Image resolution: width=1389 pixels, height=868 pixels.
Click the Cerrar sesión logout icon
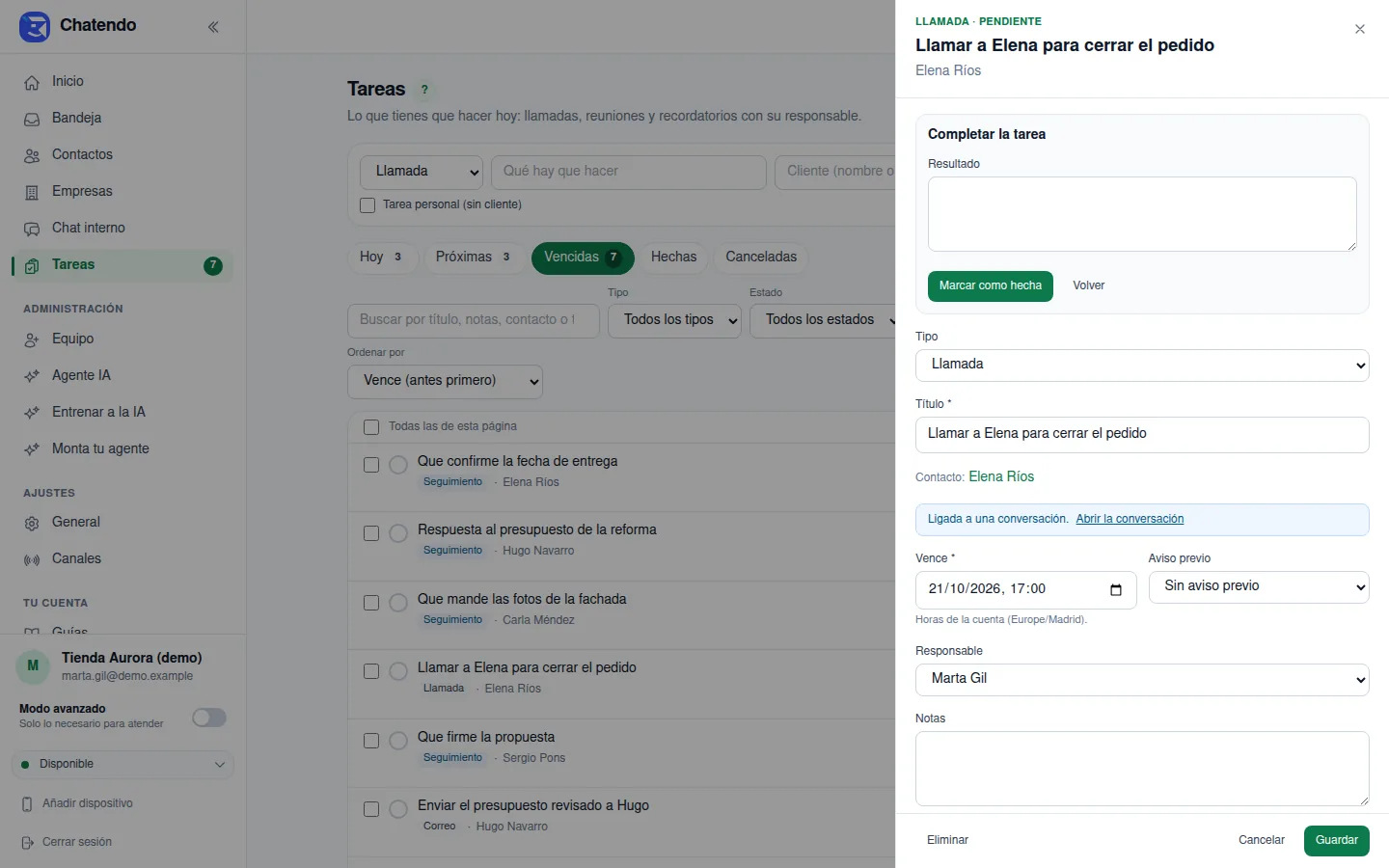pos(28,842)
